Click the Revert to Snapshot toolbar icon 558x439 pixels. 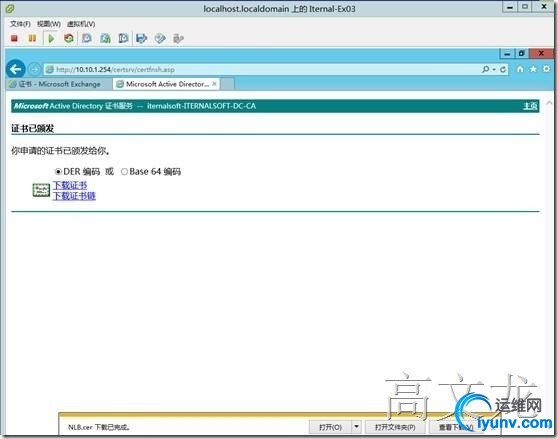[x=105, y=38]
